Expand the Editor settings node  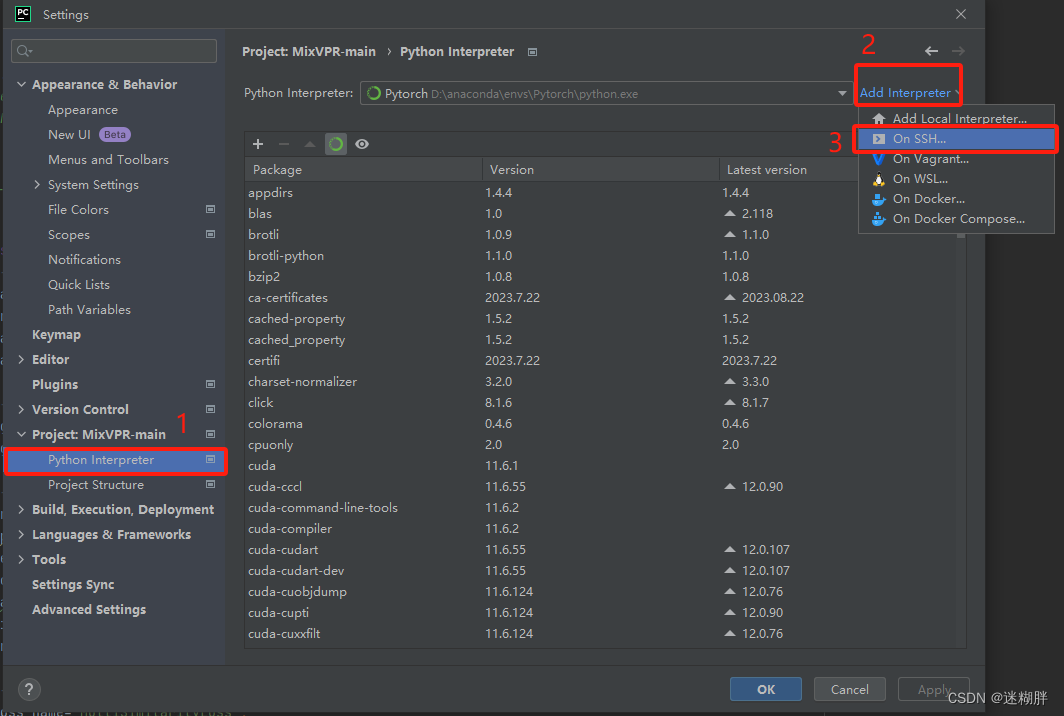21,359
